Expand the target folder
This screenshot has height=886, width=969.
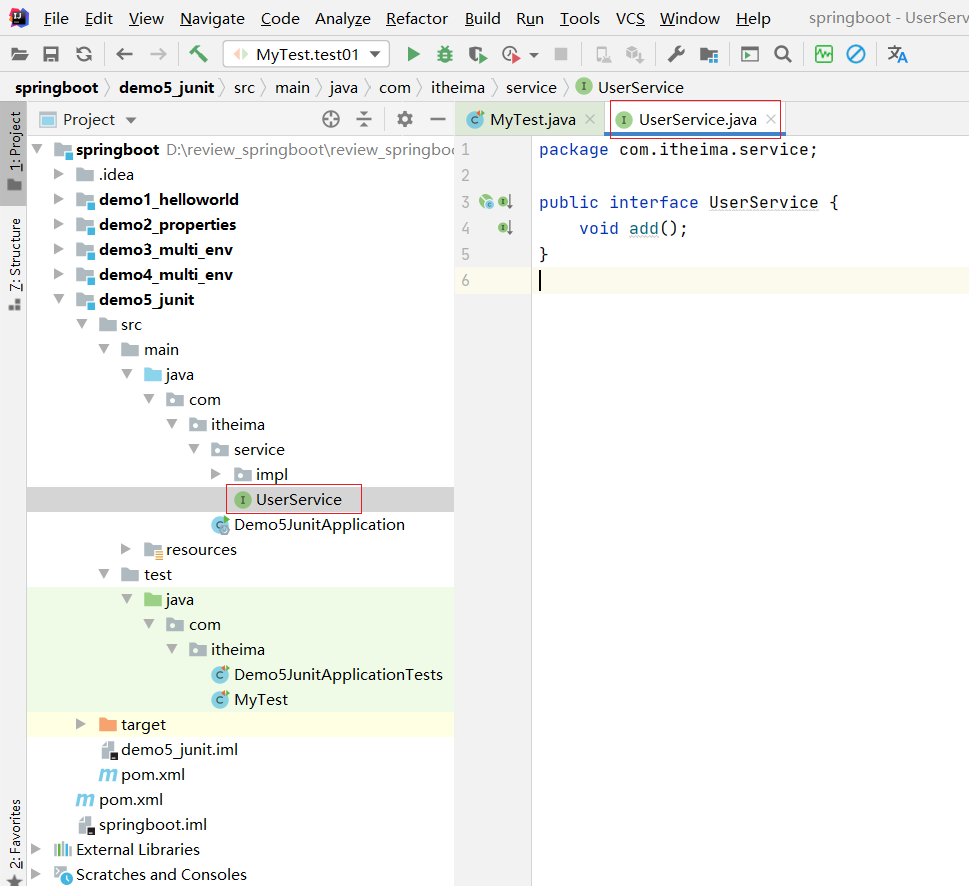coord(82,724)
